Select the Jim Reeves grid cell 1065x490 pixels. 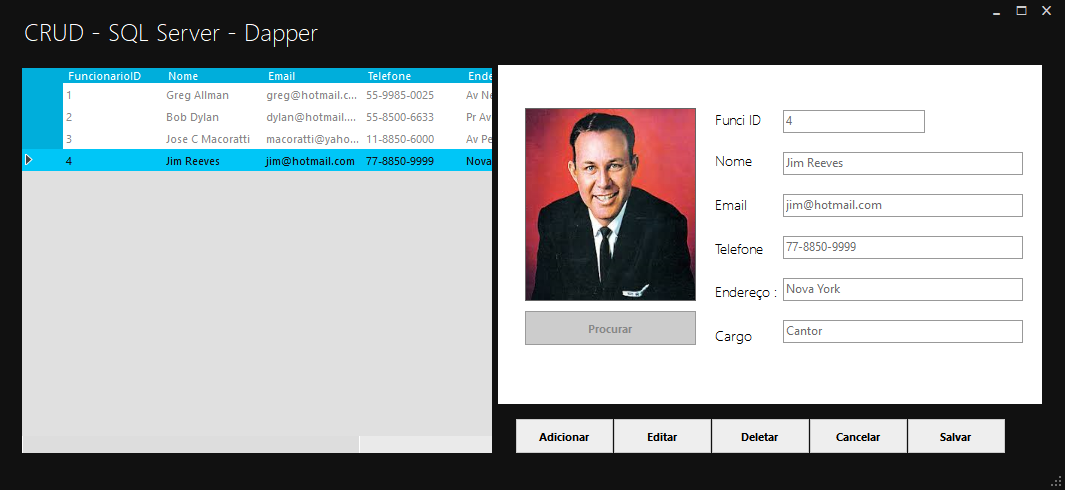(x=213, y=161)
